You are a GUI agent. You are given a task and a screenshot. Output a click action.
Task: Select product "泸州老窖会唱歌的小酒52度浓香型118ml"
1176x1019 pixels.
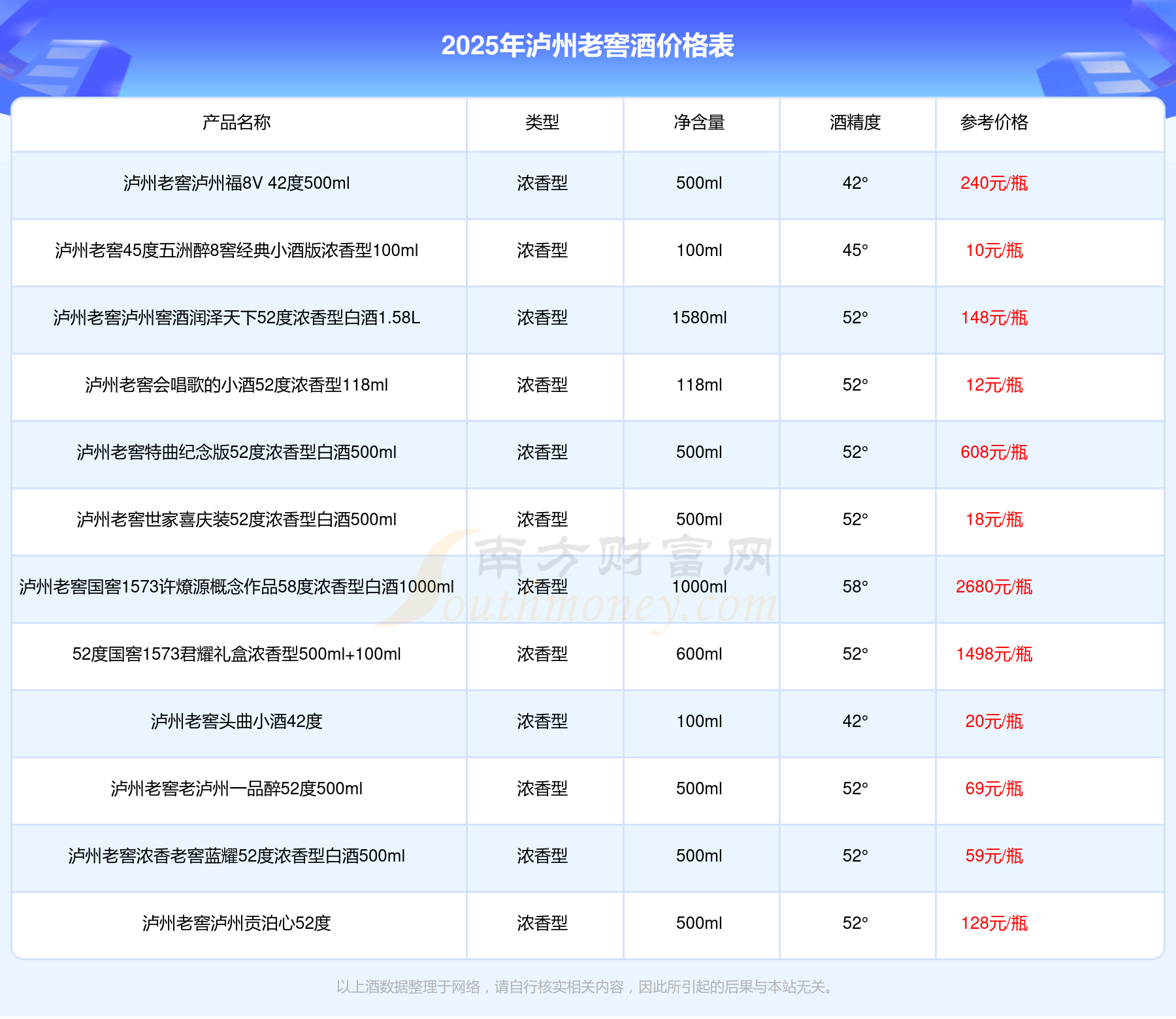click(x=237, y=385)
